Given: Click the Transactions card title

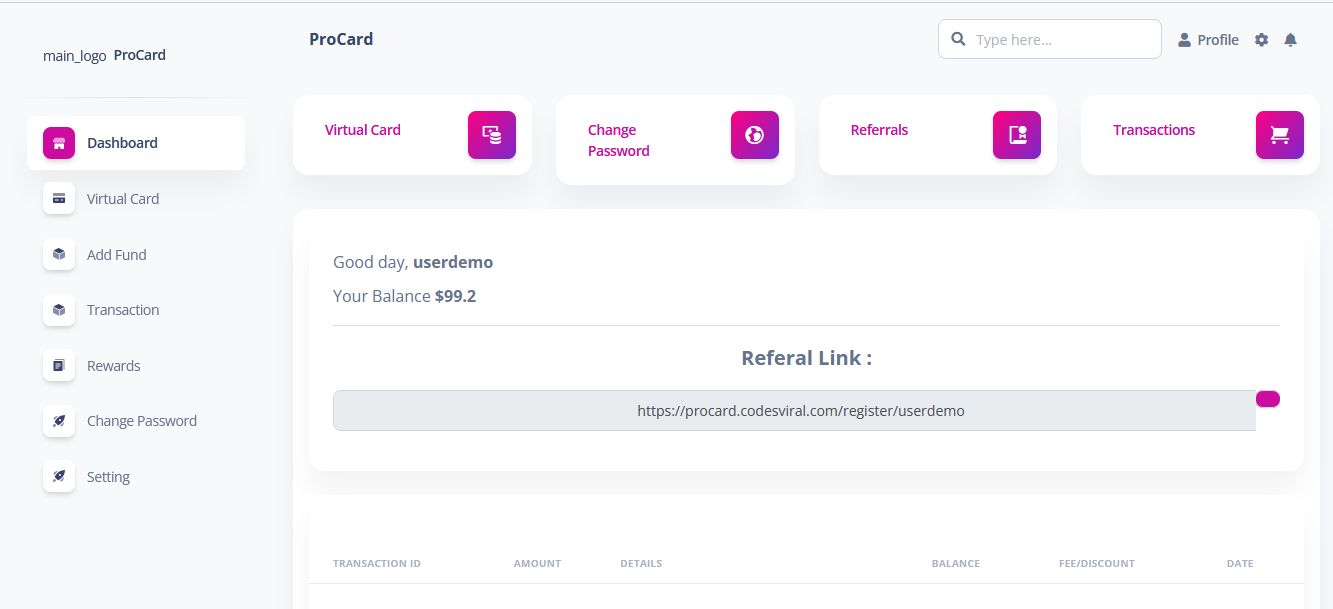Looking at the screenshot, I should point(1153,130).
